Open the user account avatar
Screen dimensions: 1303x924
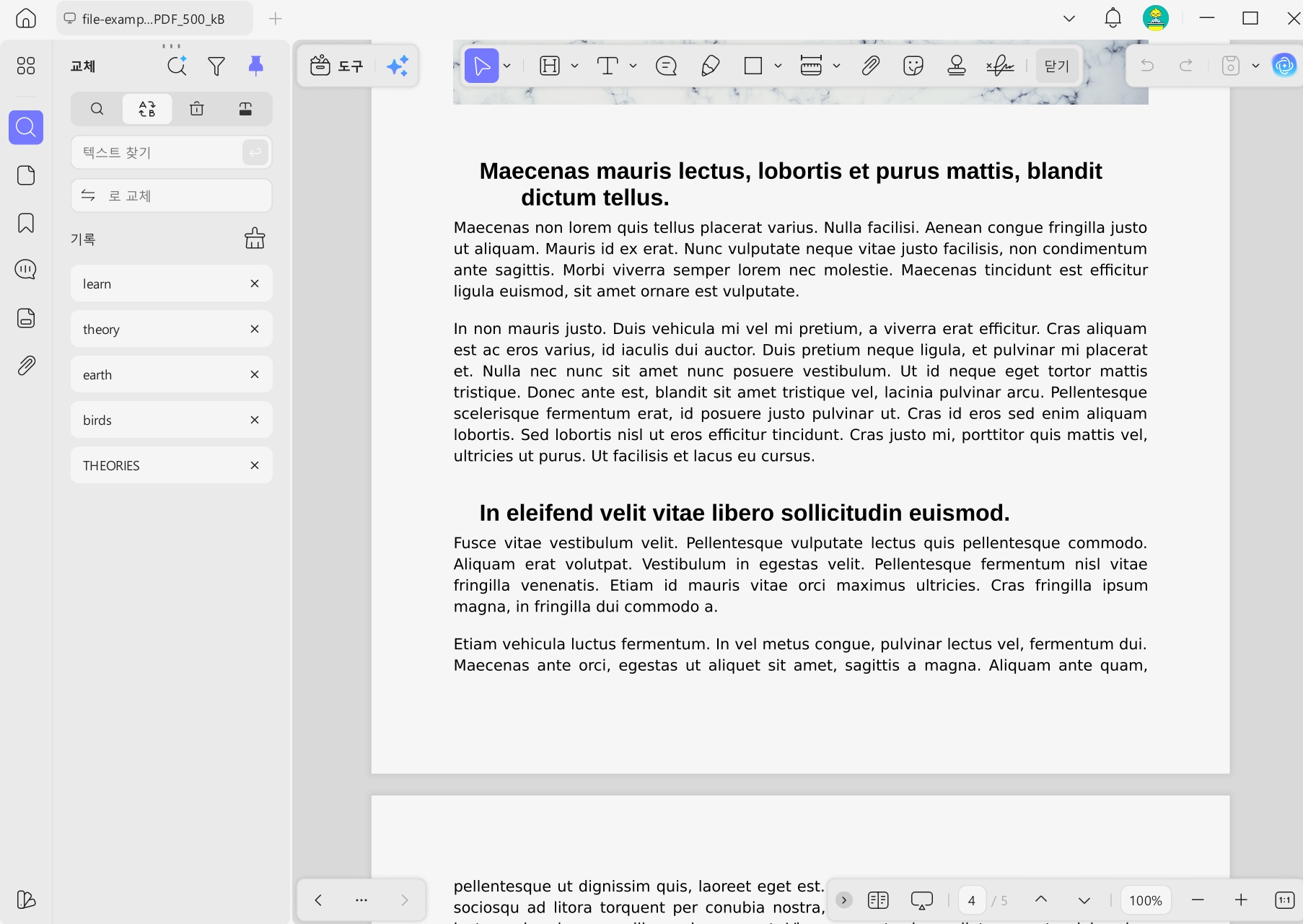1156,18
